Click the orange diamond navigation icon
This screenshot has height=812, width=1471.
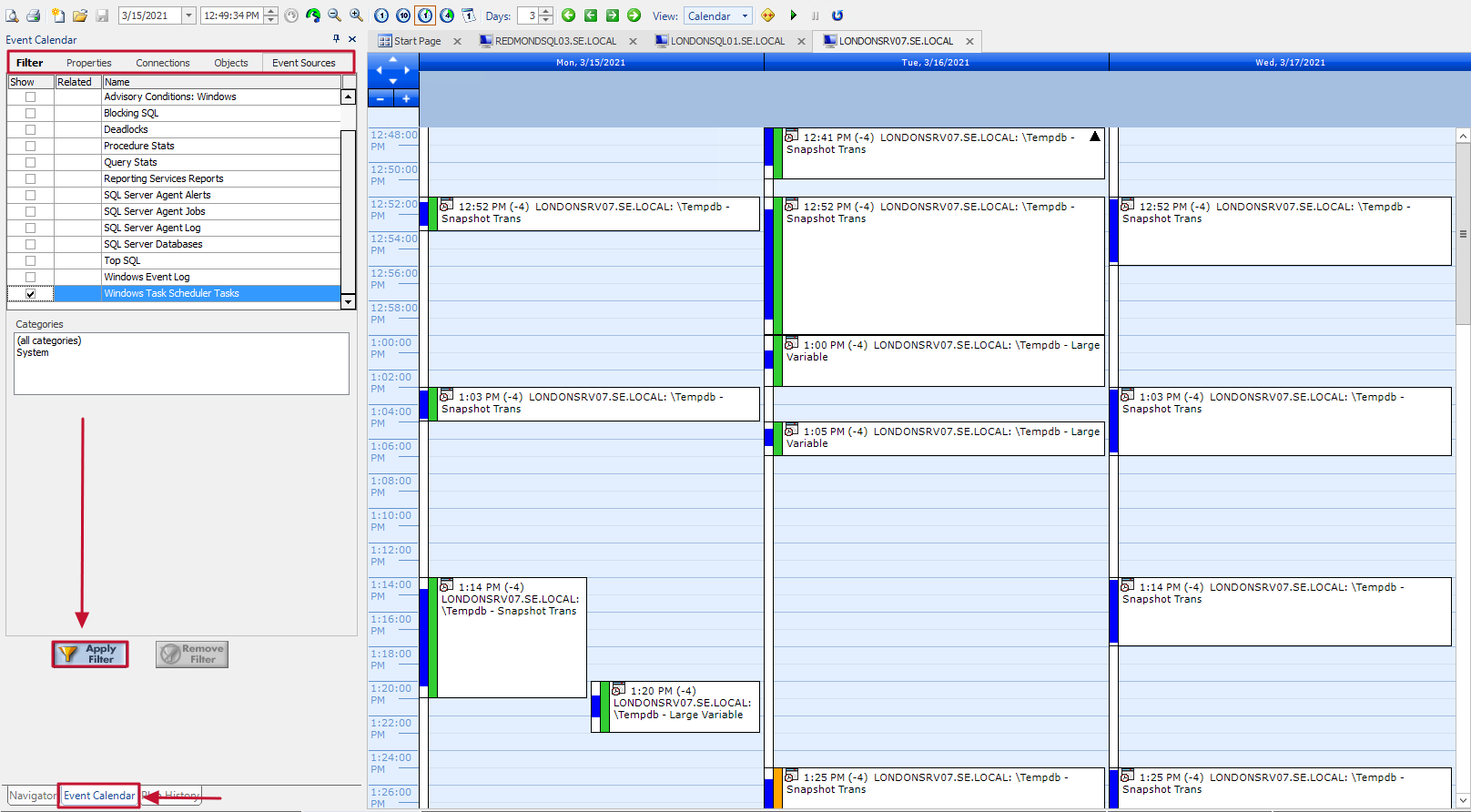click(x=767, y=15)
